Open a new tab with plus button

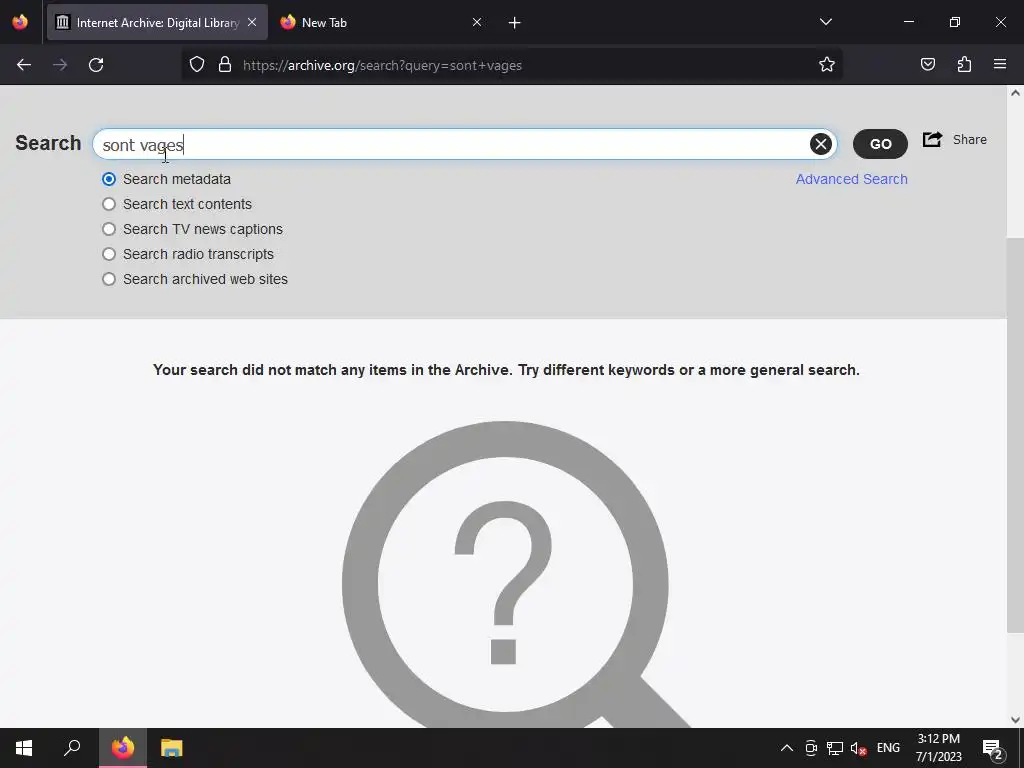coord(515,23)
